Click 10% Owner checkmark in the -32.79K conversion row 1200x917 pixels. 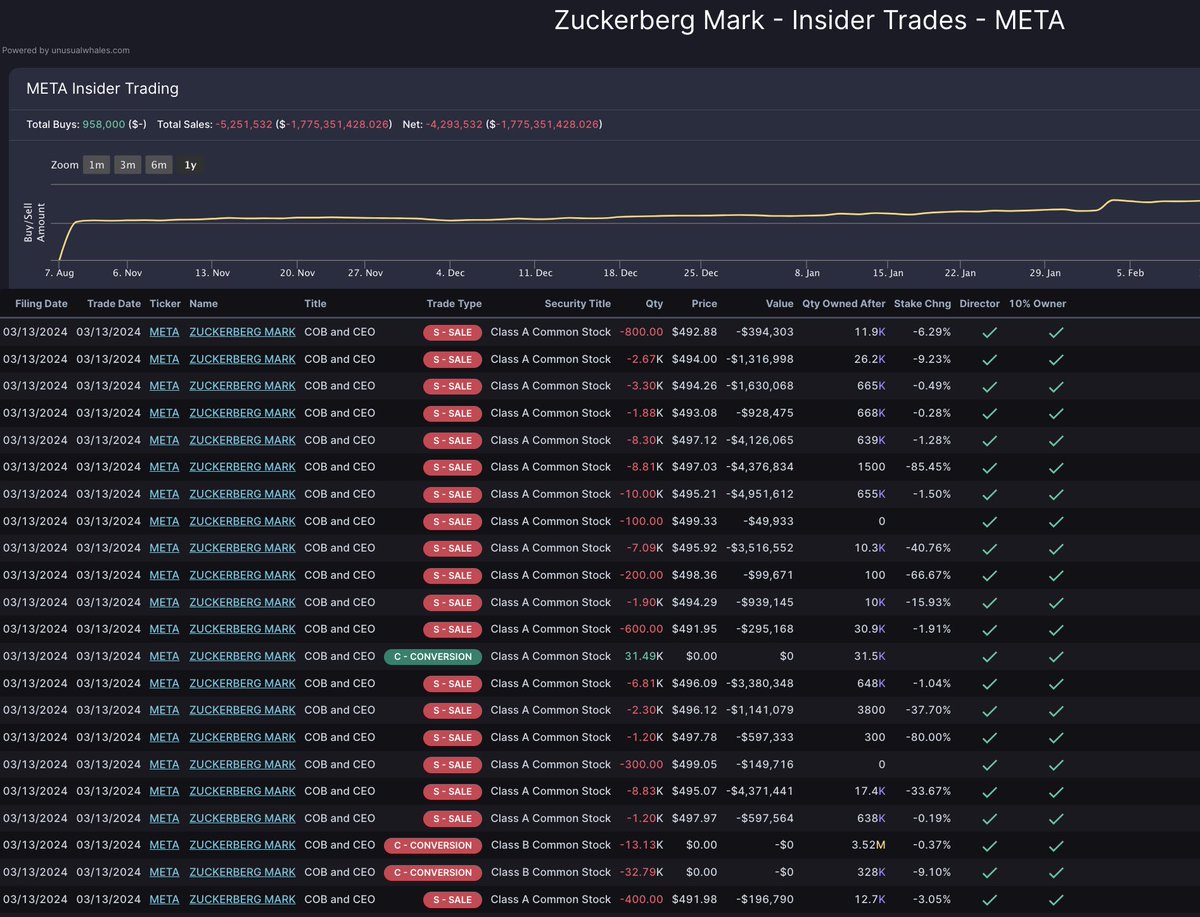pos(1056,872)
